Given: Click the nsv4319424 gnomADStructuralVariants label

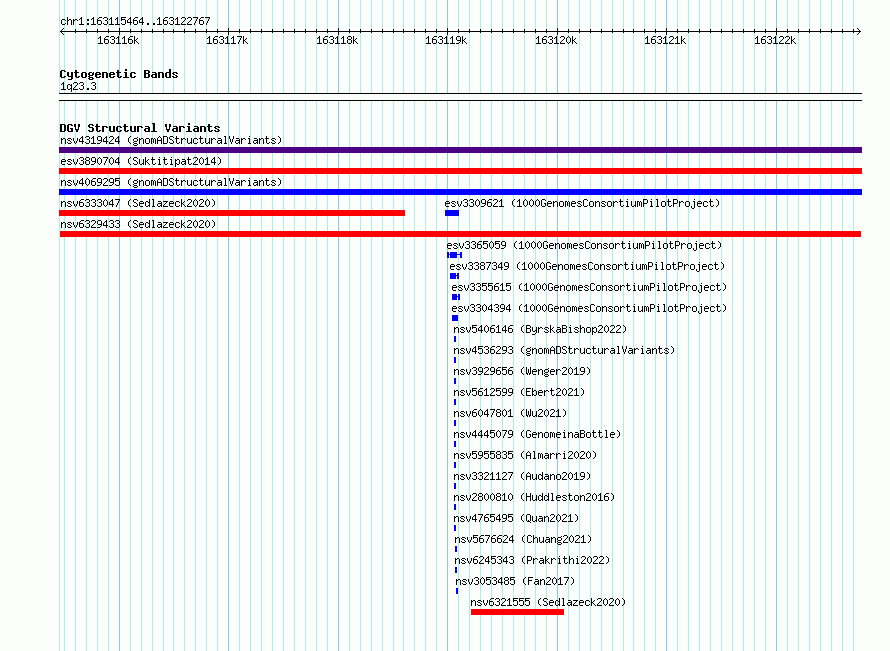Looking at the screenshot, I should coord(171,140).
